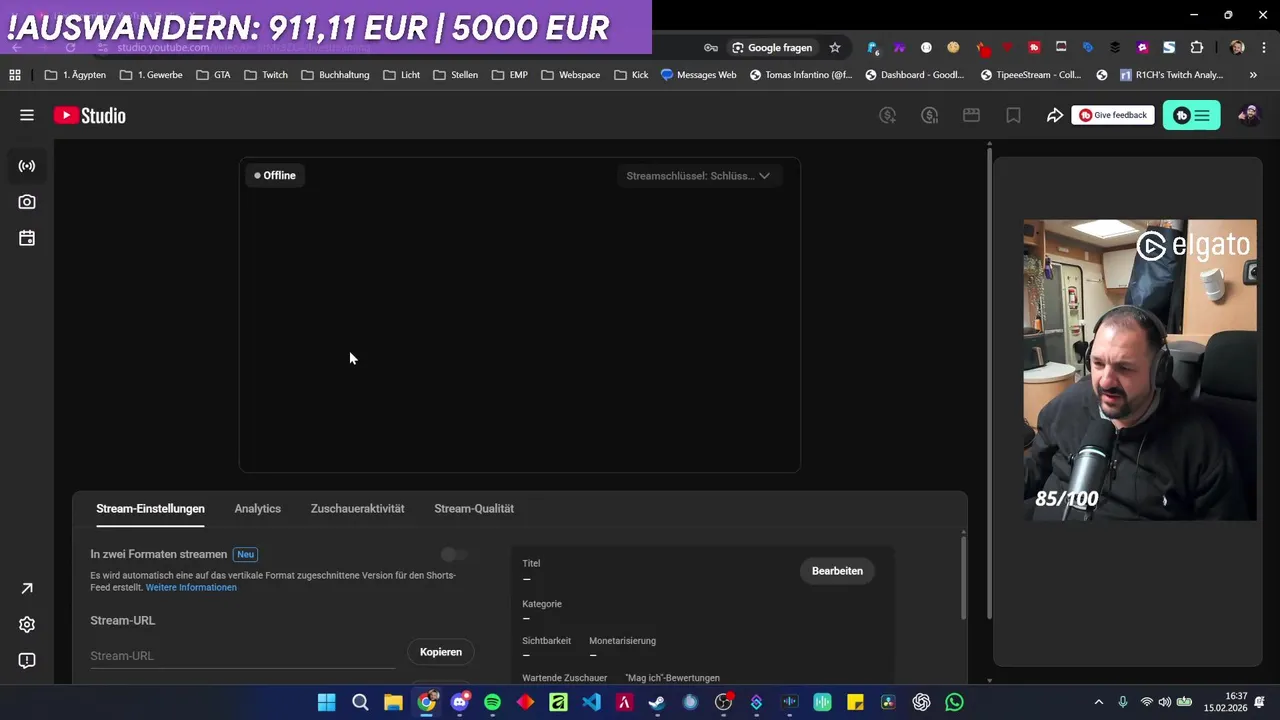
Task: Open the Licht bookmark folder
Action: pos(402,75)
